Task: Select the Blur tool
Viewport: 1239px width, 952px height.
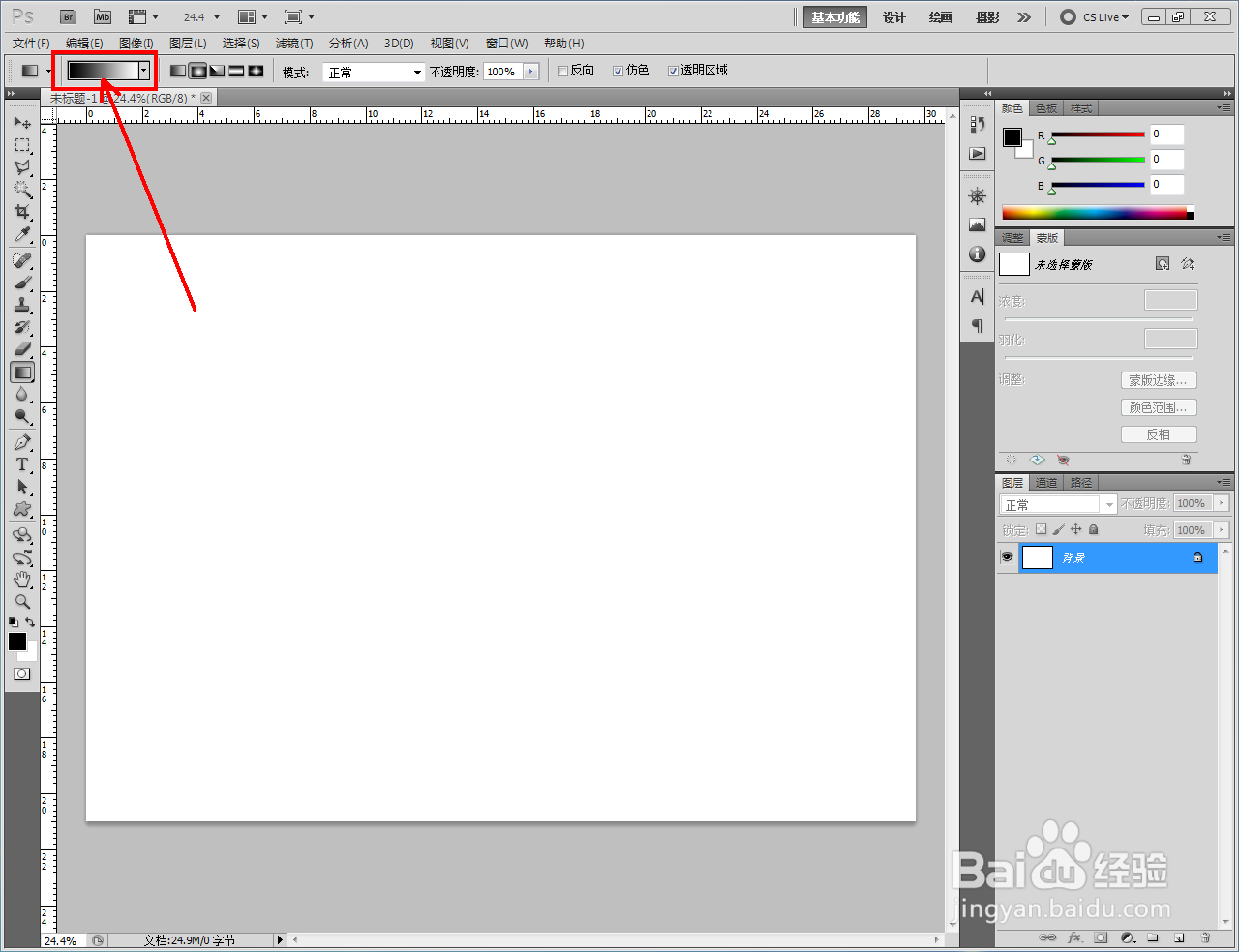Action: point(22,394)
